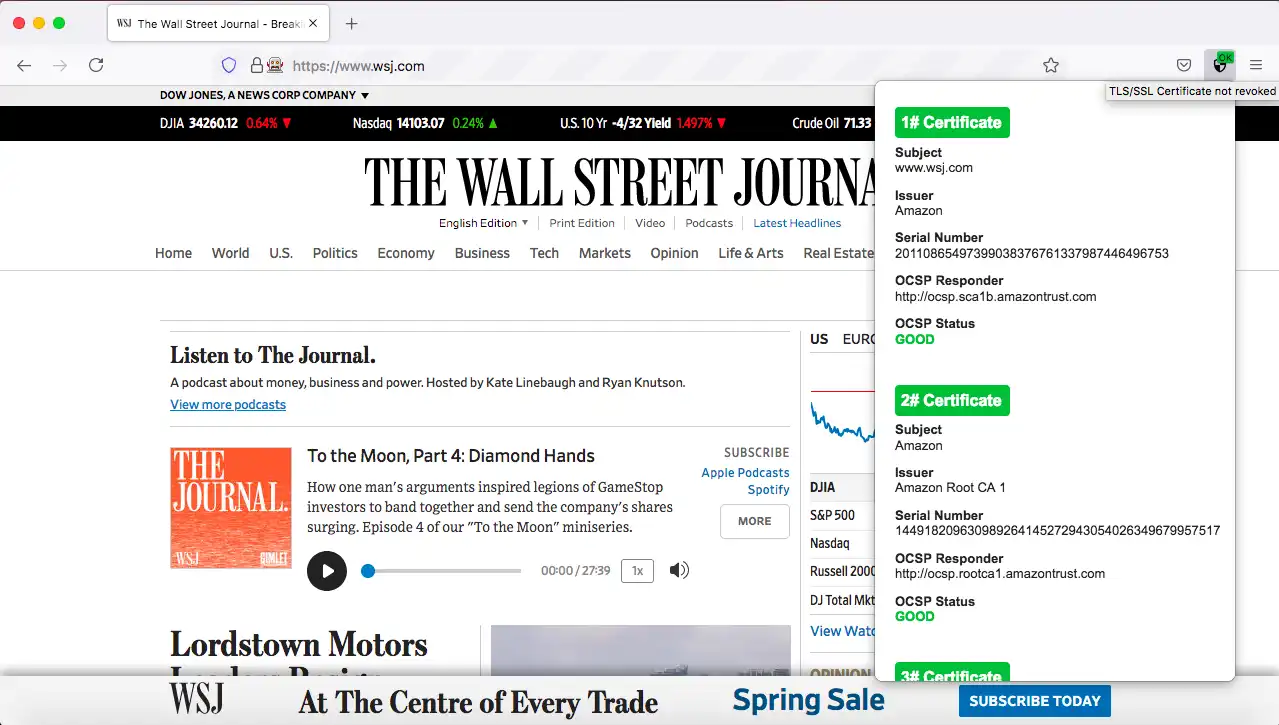This screenshot has height=725, width=1279.
Task: Open the Life & Arts section
Action: 751,253
